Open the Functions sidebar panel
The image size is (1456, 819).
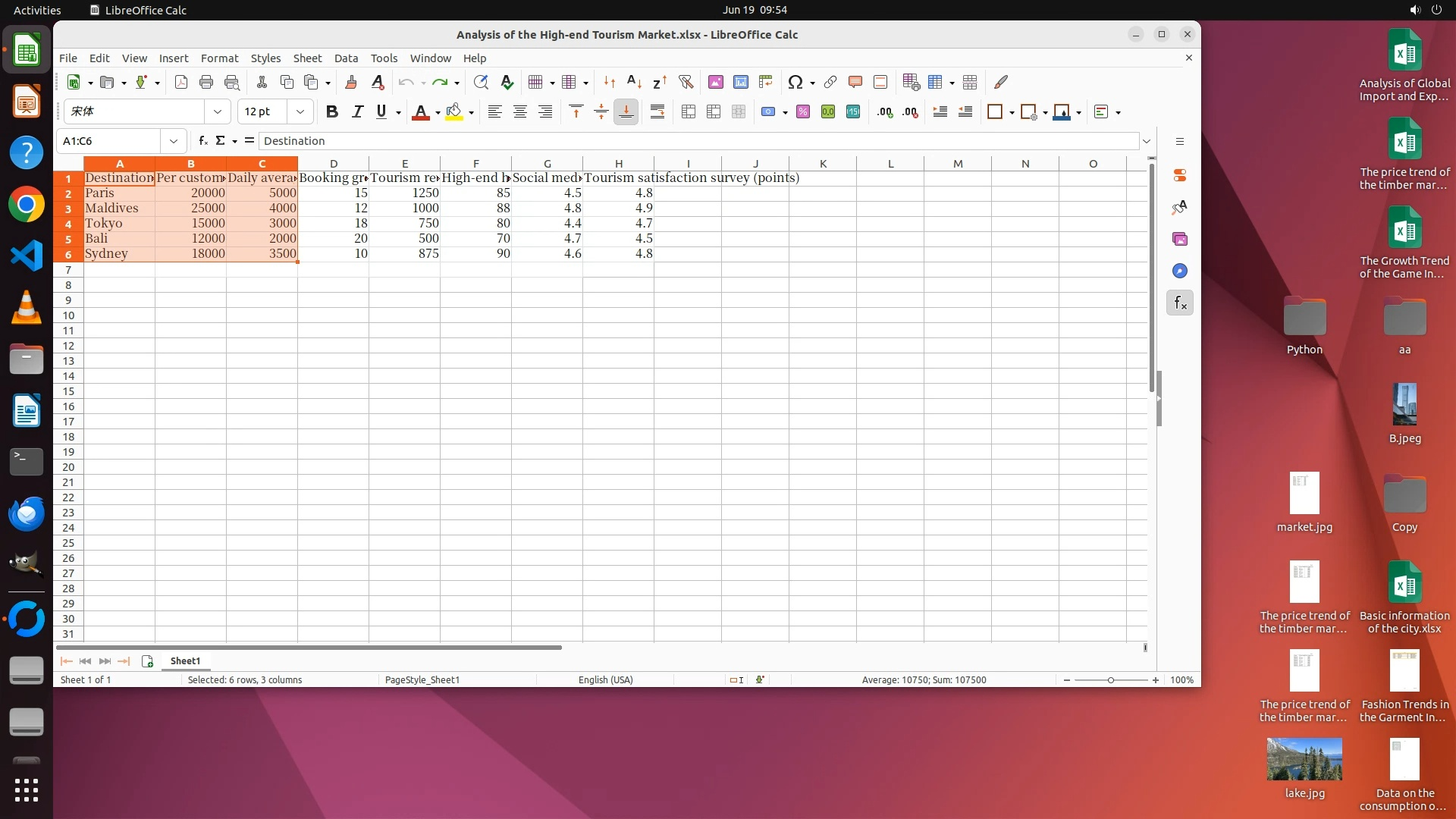click(x=1179, y=303)
